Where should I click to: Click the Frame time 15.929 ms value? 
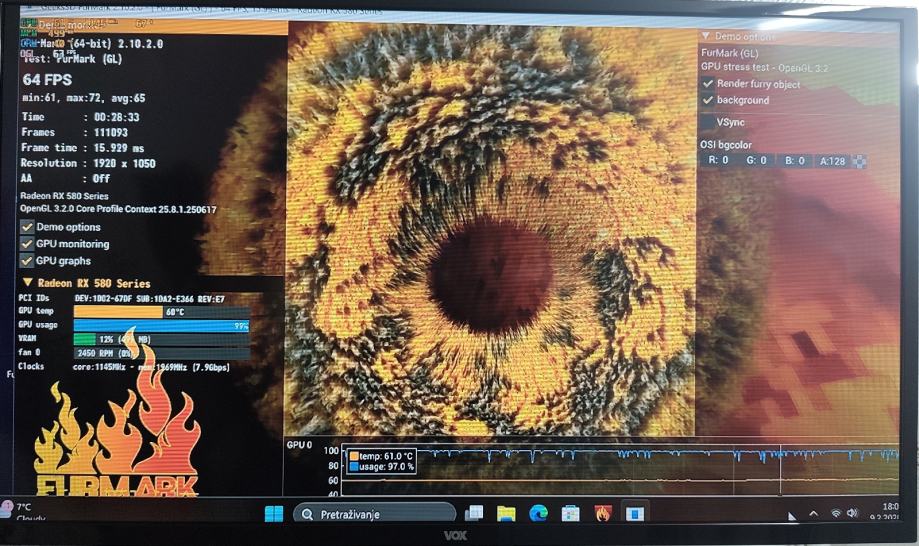(x=119, y=148)
